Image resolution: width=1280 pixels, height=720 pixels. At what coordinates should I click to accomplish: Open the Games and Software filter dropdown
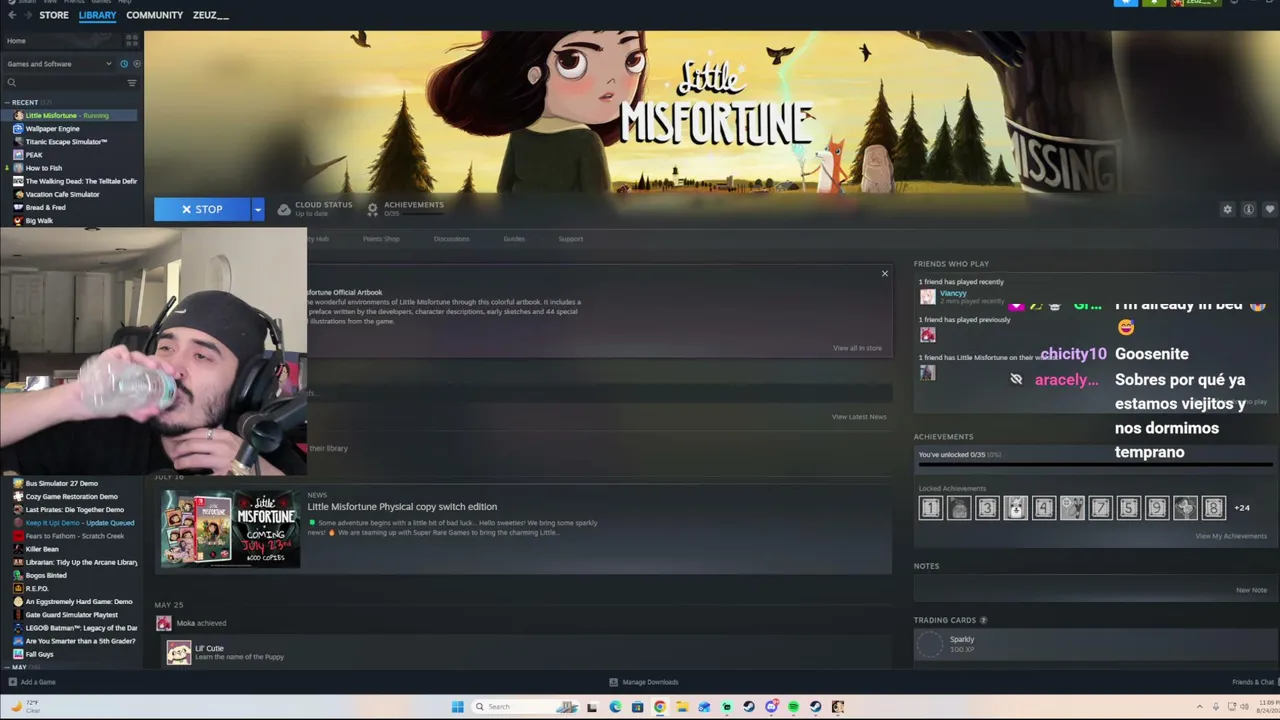(x=60, y=64)
